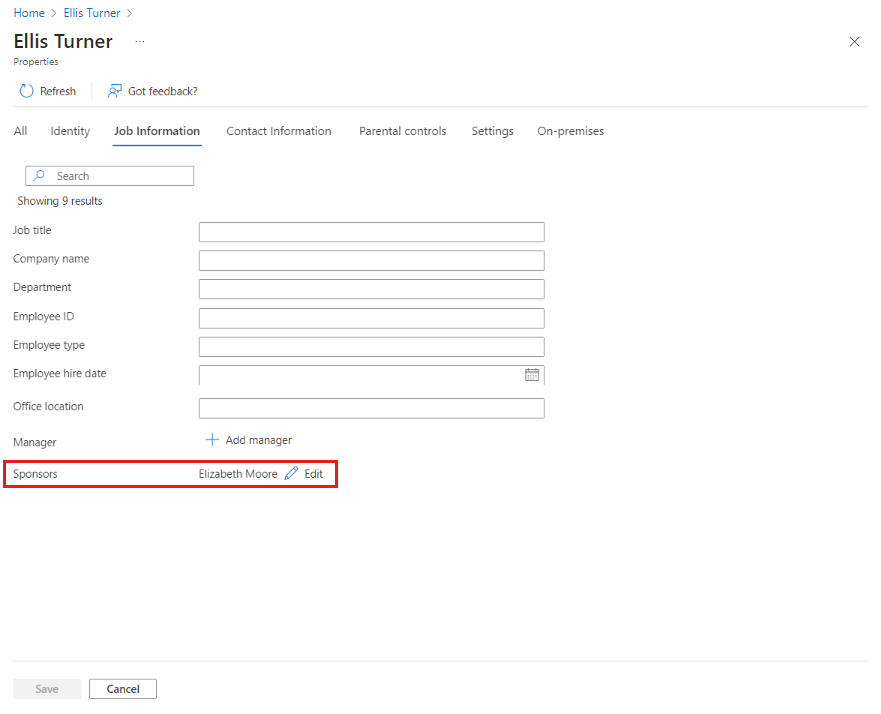The height and width of the screenshot is (714, 881).
Task: Open the On-premises tab
Action: (x=570, y=131)
